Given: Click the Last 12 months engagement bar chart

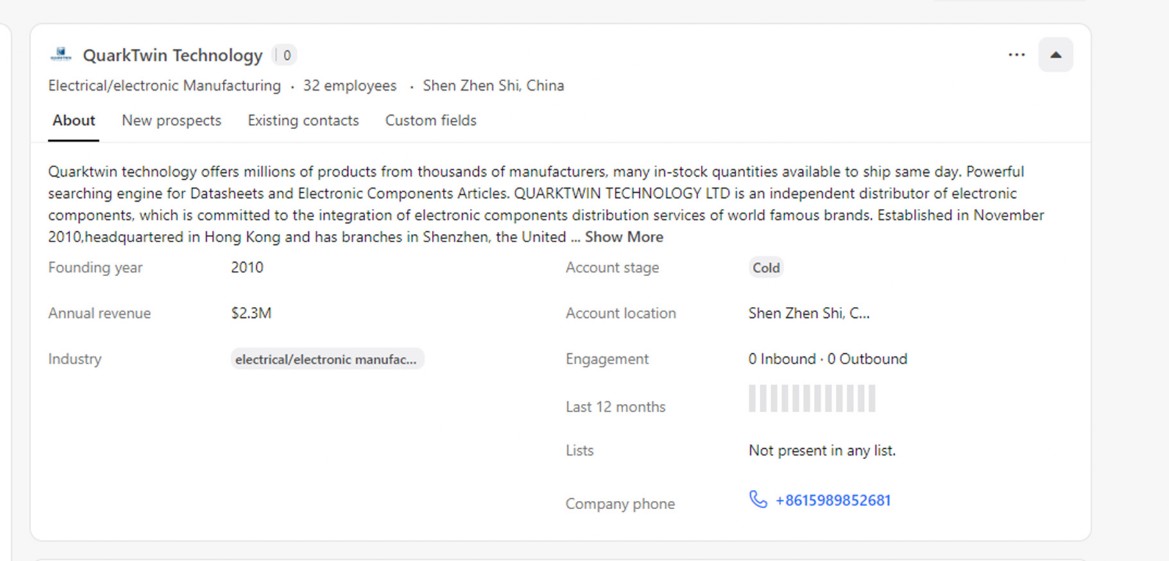Looking at the screenshot, I should click(x=811, y=399).
